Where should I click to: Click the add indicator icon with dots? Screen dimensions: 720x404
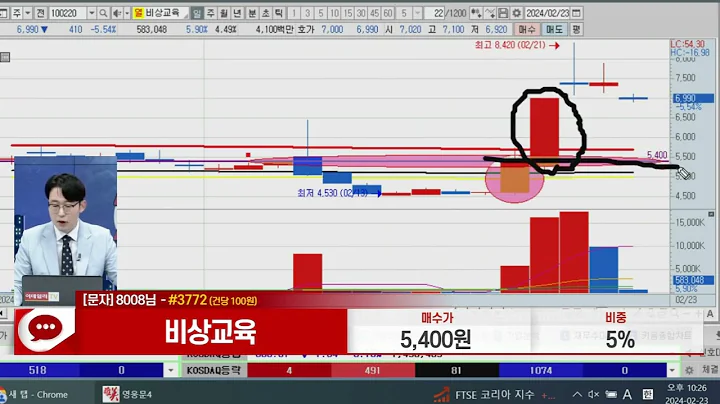[476, 13]
